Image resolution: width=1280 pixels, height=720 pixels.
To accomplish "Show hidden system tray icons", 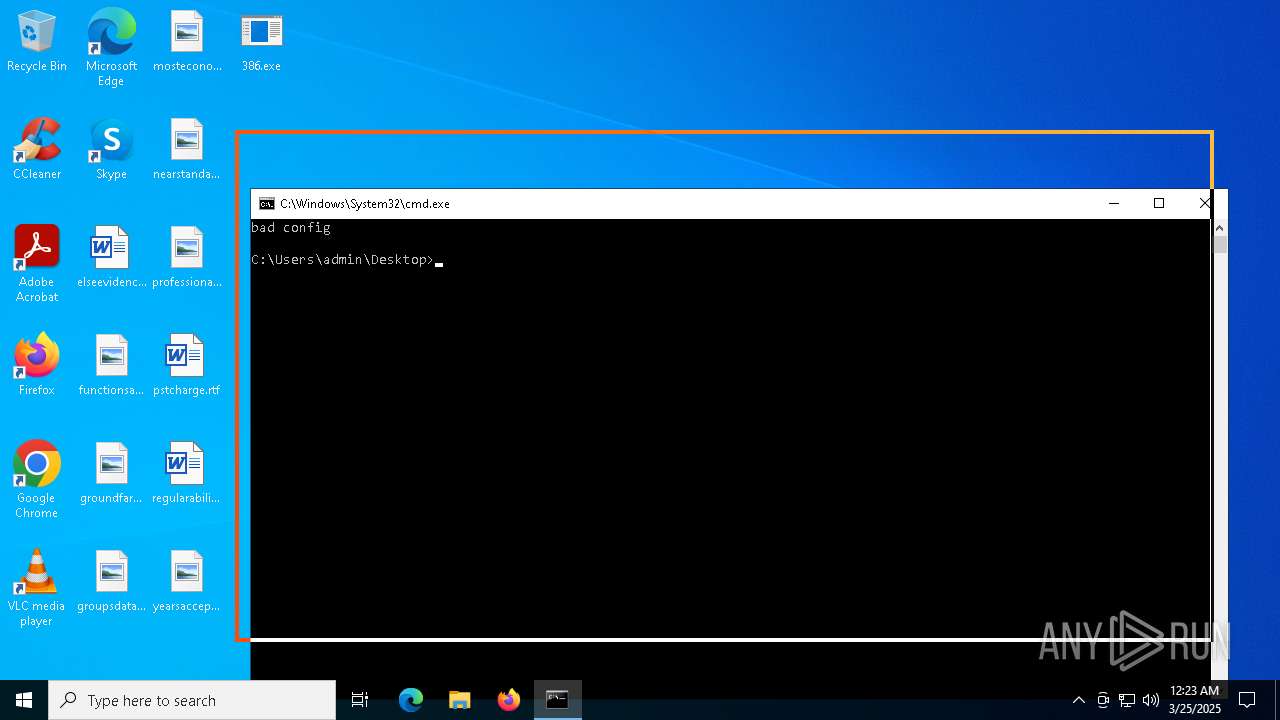I will pyautogui.click(x=1078, y=700).
